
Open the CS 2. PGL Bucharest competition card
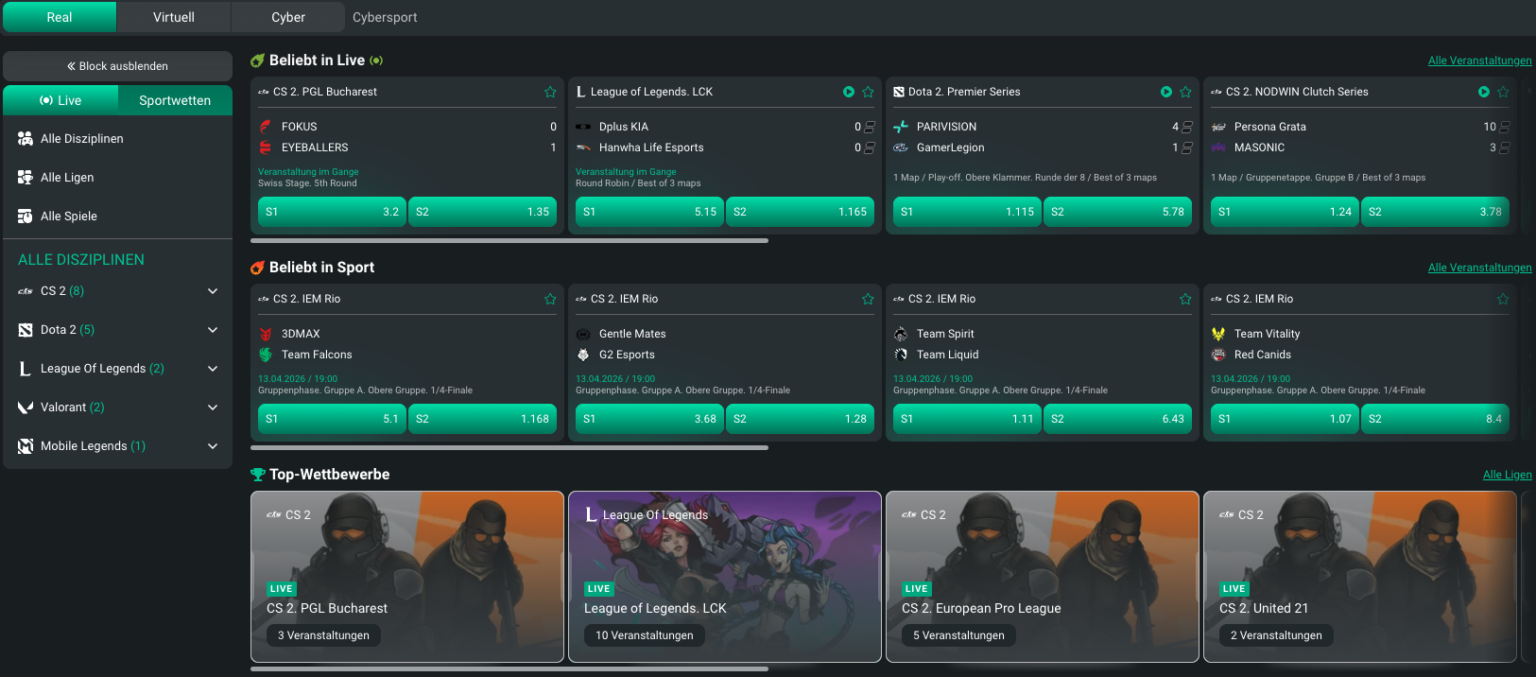(407, 577)
